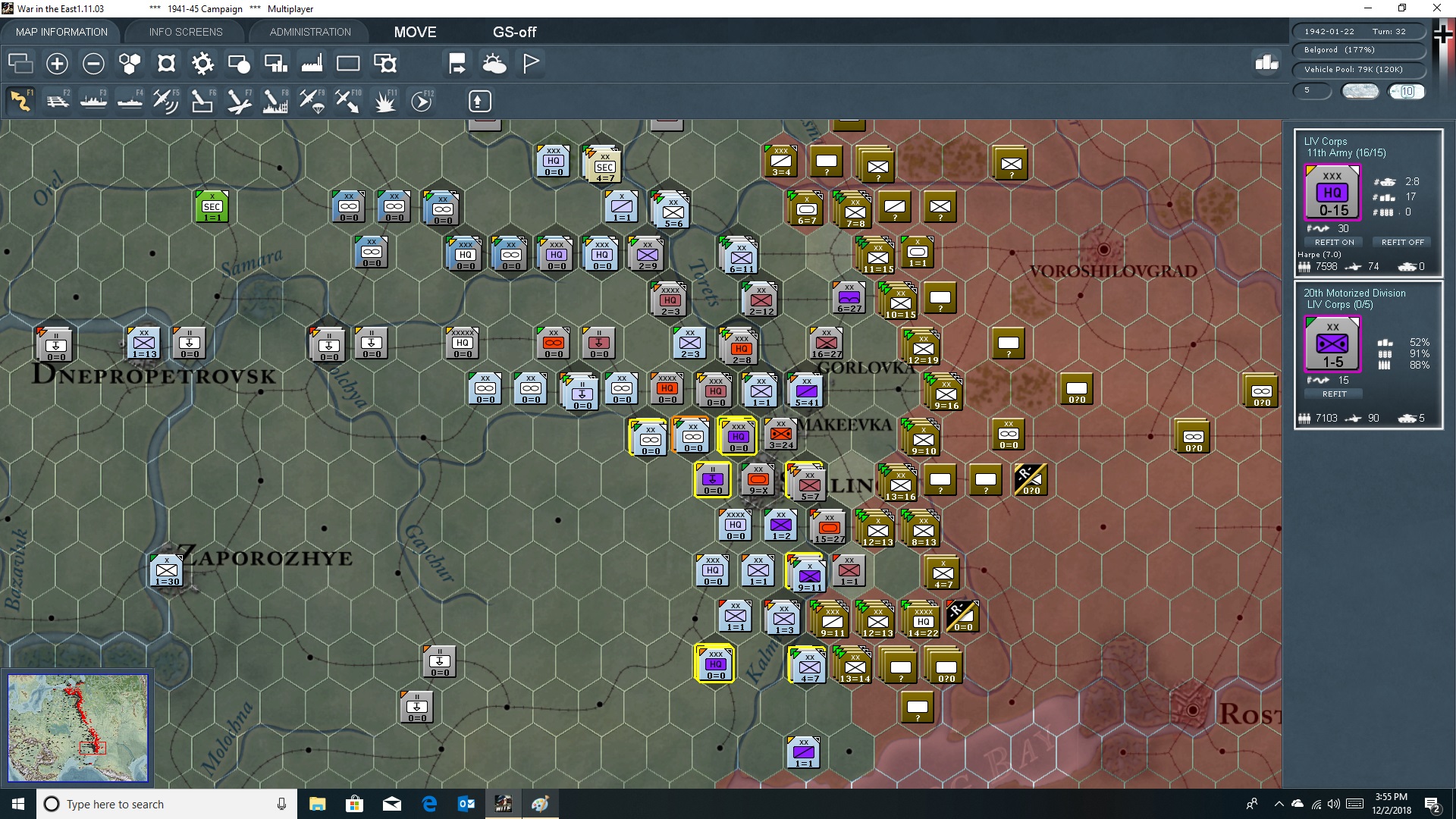Click the arrow-up box icon
This screenshot has width=1456, height=819.
point(479,101)
